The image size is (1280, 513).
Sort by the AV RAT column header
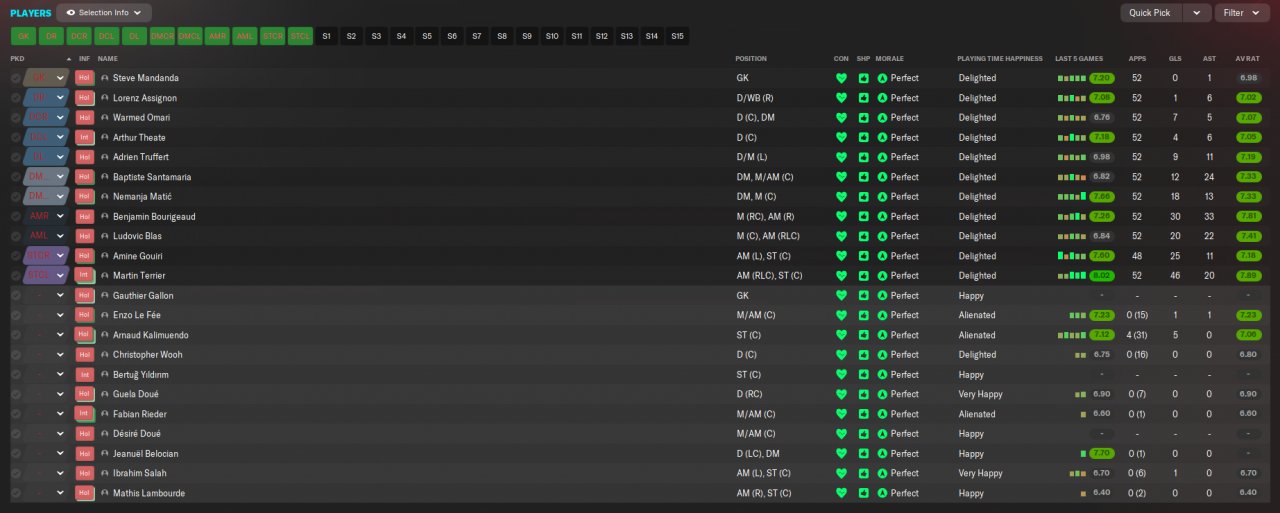(x=1247, y=59)
